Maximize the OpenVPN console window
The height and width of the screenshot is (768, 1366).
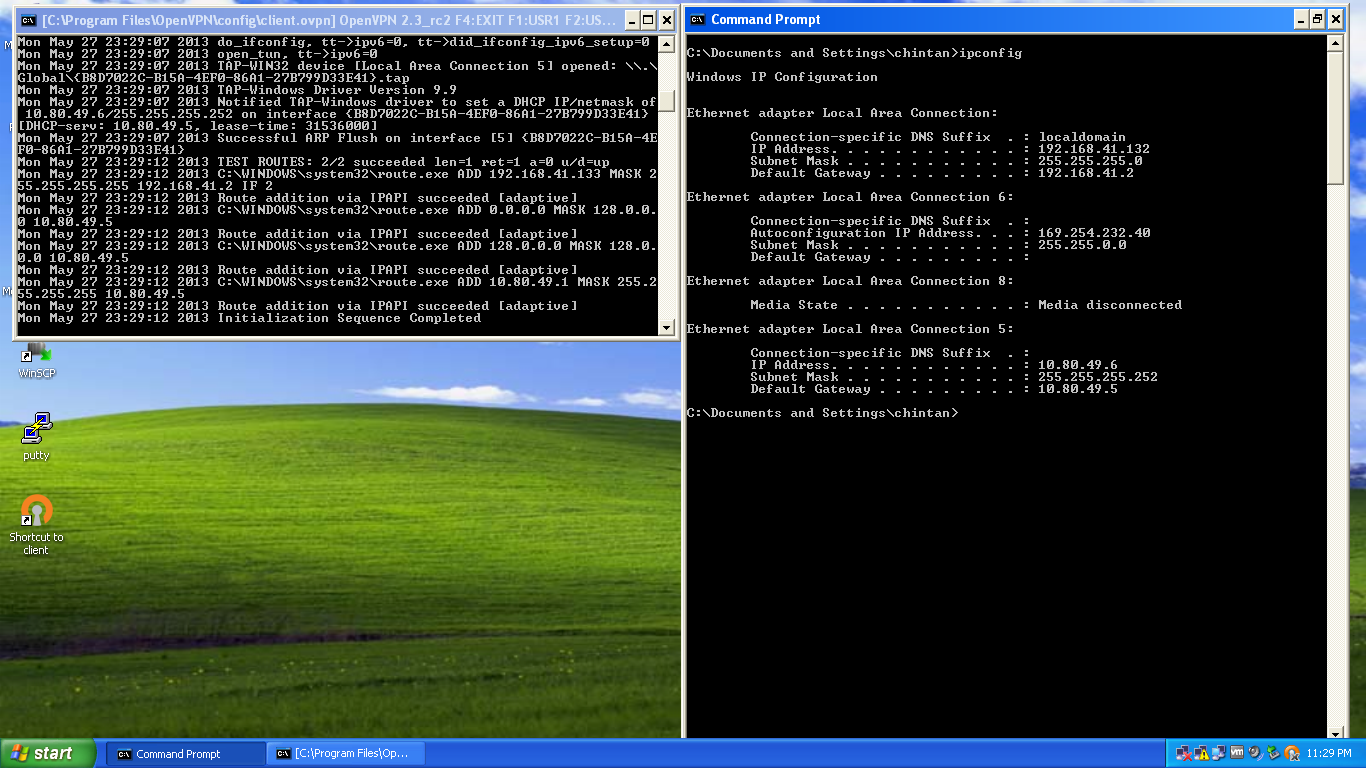coord(647,20)
